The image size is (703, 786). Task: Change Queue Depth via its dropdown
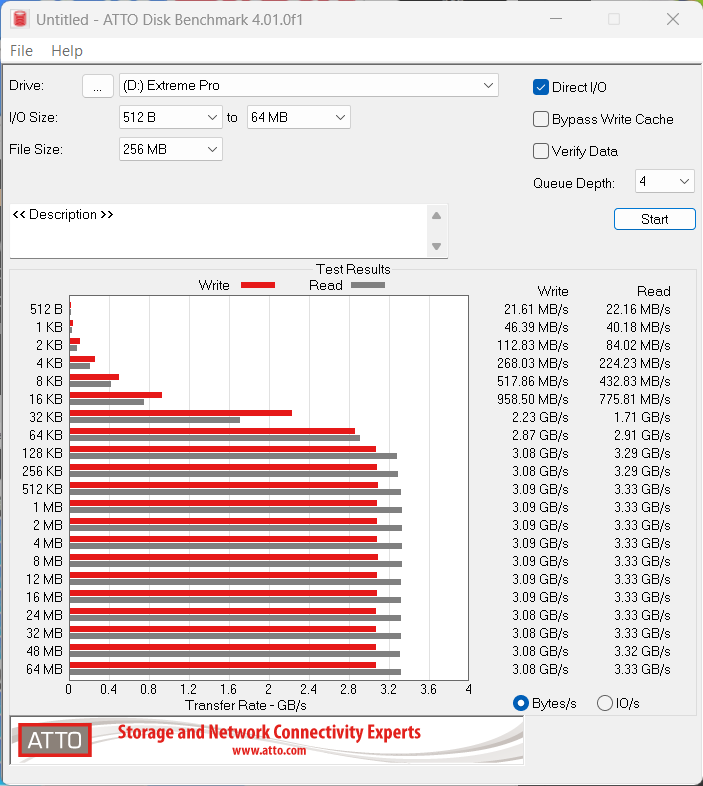tap(664, 181)
